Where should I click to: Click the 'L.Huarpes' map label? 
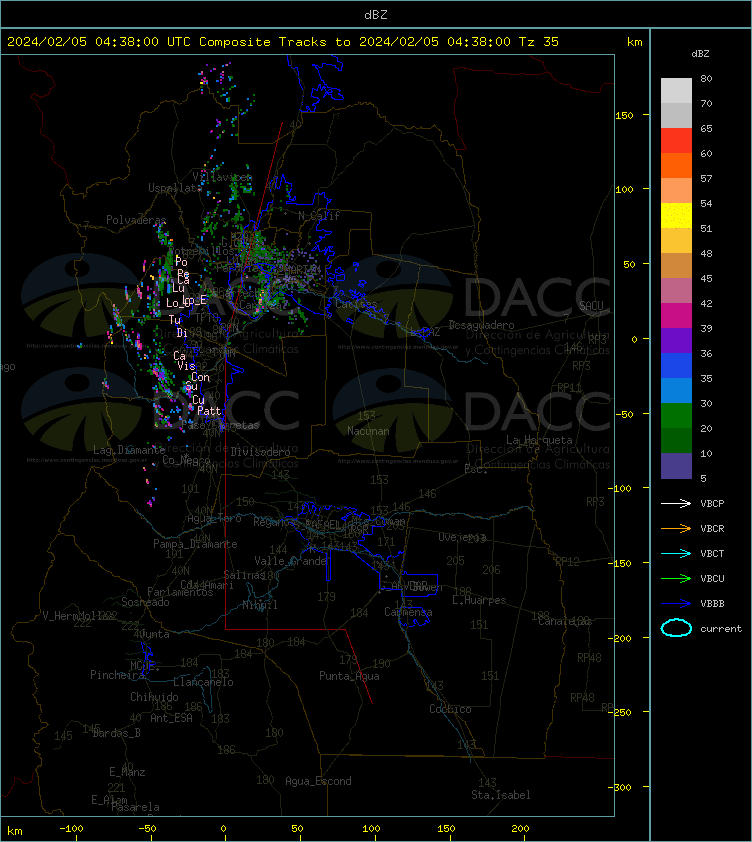(x=479, y=600)
